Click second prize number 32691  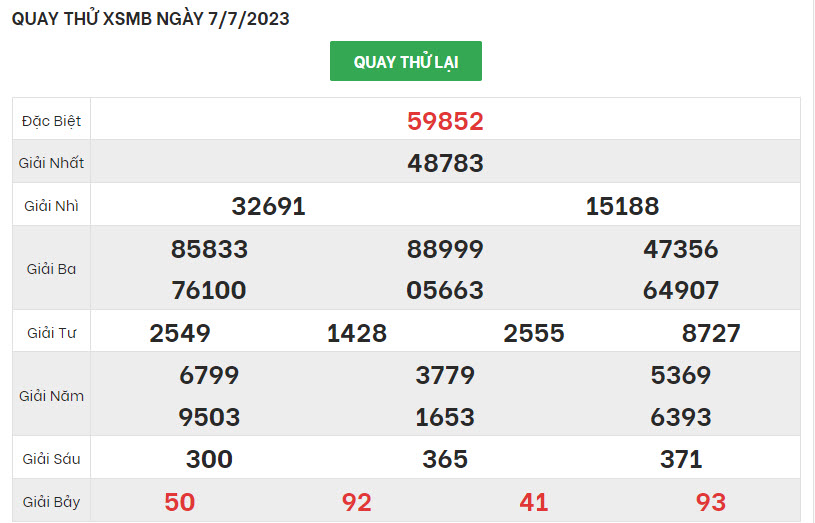(268, 206)
